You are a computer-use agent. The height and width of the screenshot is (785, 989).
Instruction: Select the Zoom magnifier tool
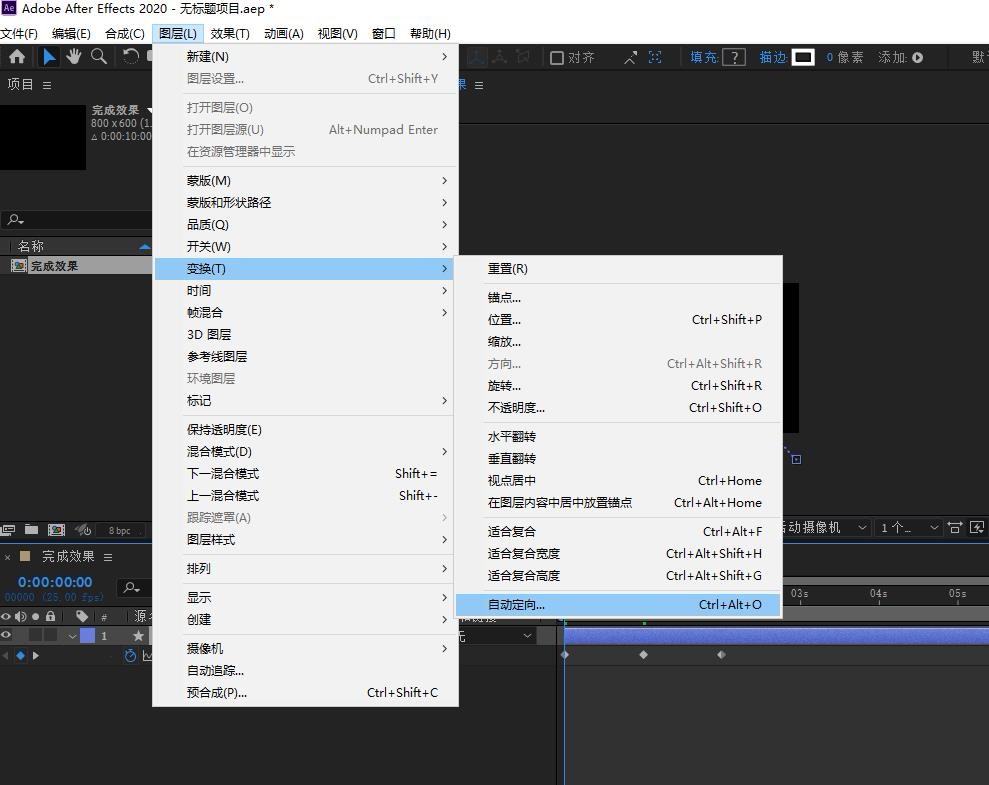99,57
